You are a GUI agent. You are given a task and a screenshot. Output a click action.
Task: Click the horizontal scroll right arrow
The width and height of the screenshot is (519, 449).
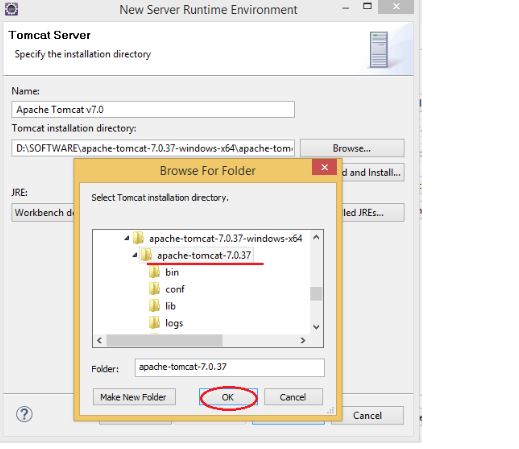[303, 340]
